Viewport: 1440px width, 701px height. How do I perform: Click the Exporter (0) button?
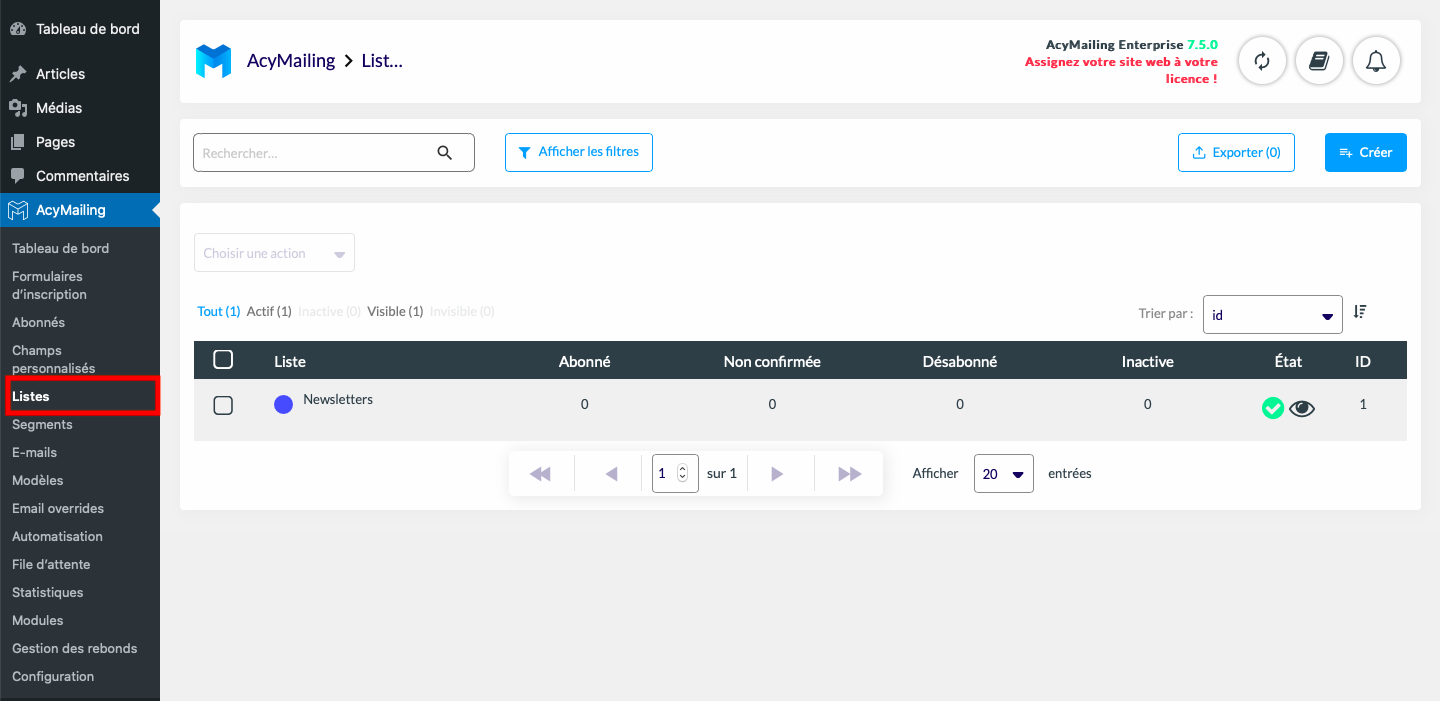click(x=1236, y=153)
